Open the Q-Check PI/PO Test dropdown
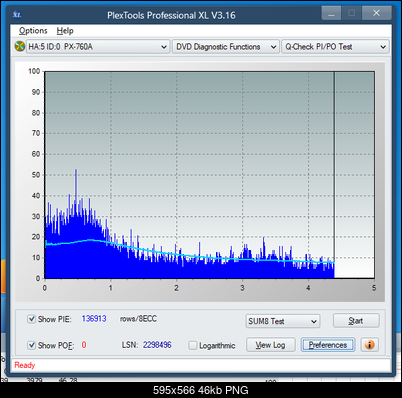 pyautogui.click(x=335, y=47)
